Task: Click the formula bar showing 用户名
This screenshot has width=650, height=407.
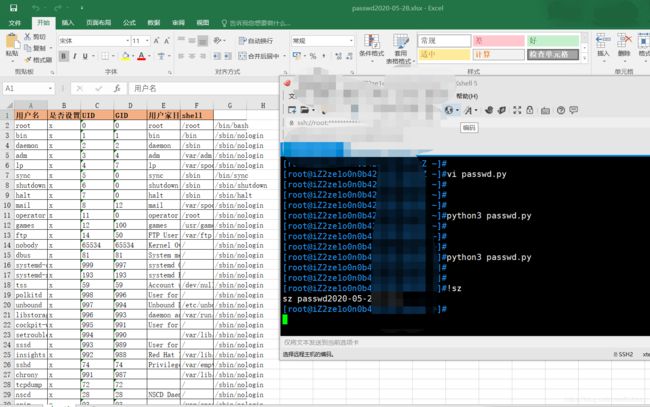Action: (204, 88)
